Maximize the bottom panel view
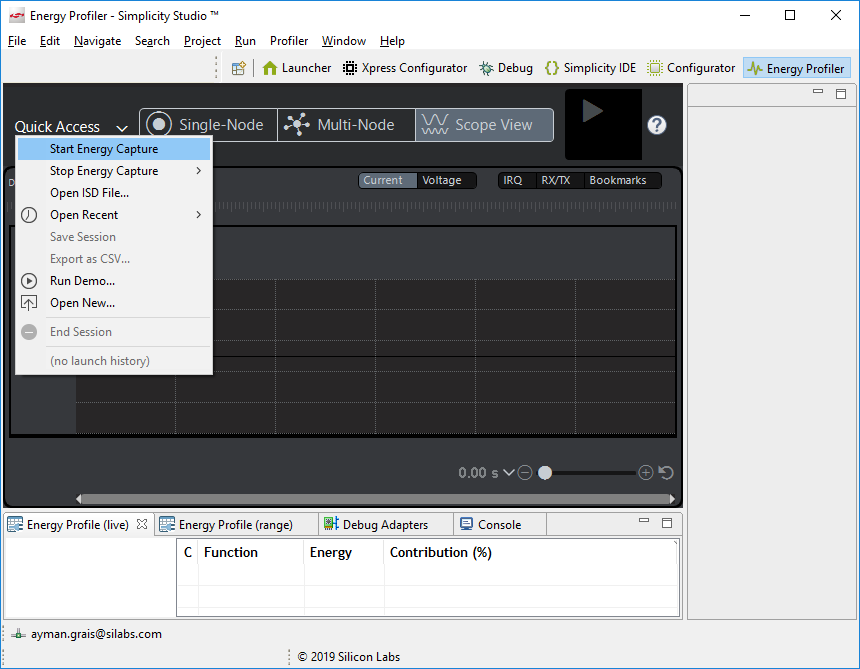This screenshot has height=669, width=860. (x=667, y=523)
